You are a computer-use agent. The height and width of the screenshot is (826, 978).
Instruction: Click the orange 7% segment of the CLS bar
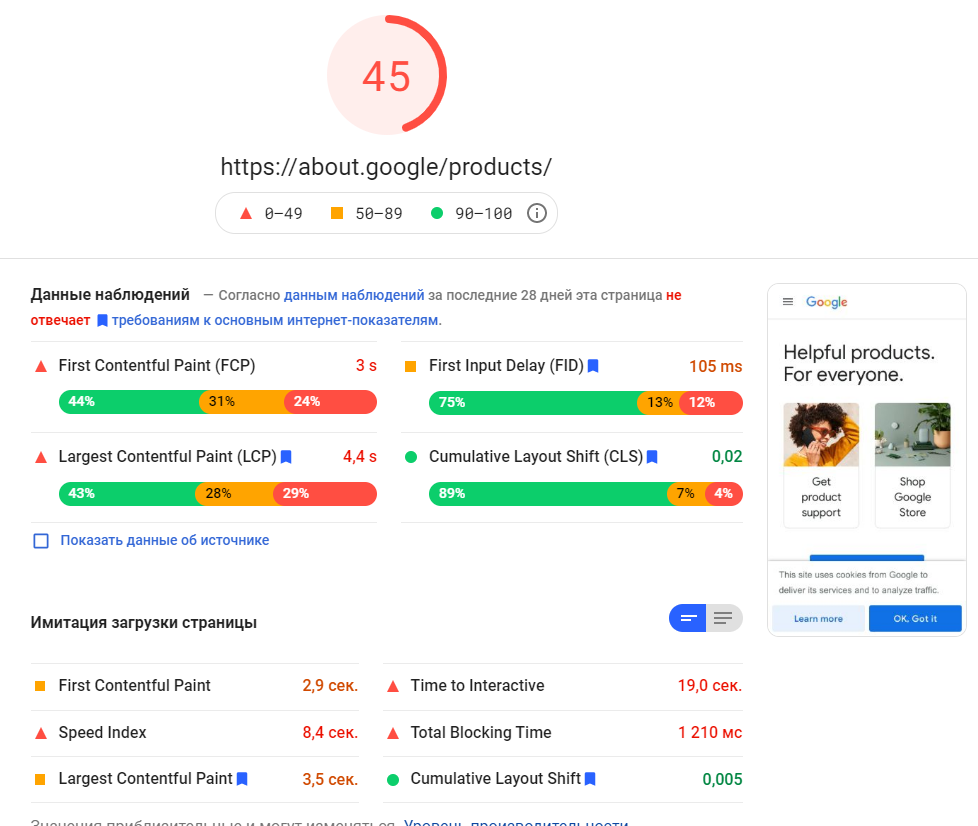point(687,493)
